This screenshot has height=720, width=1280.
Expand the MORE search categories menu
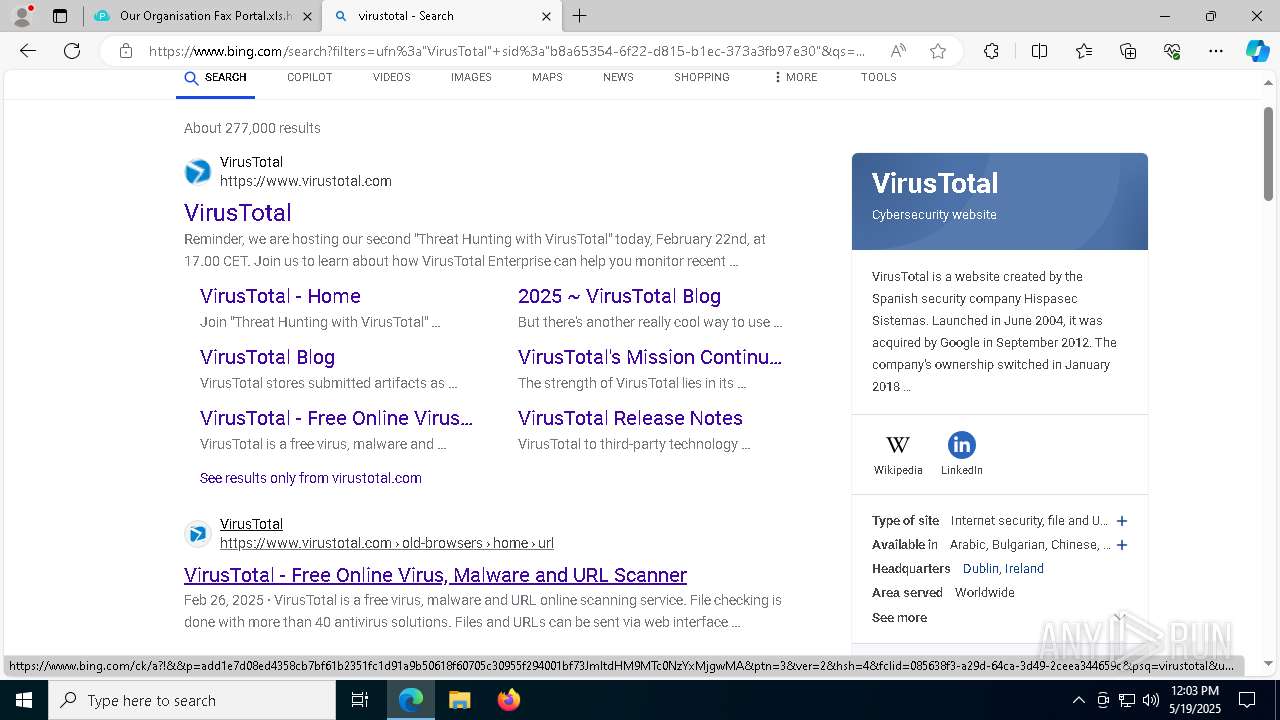coord(795,78)
